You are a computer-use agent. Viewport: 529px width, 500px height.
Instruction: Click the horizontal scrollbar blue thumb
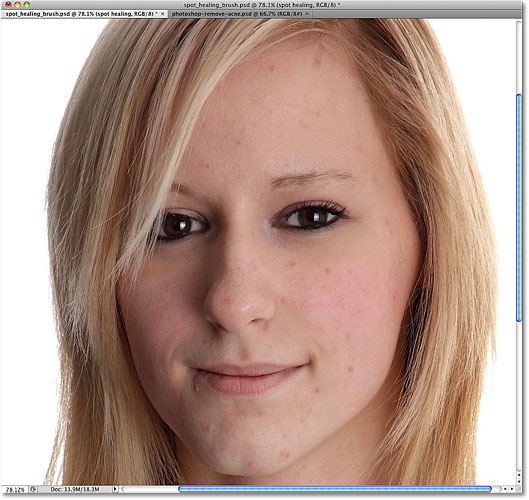tap(335, 489)
